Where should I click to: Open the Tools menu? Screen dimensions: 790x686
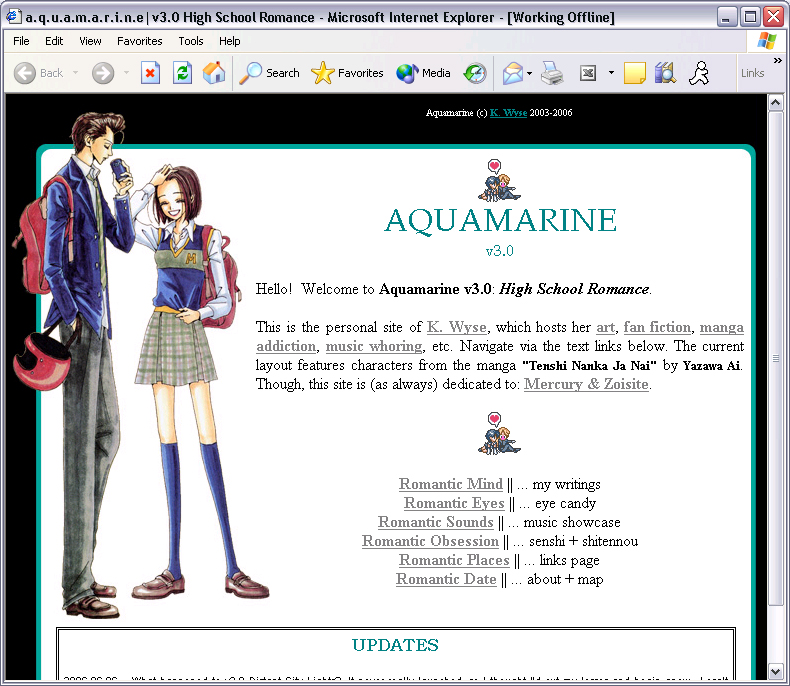tap(191, 41)
